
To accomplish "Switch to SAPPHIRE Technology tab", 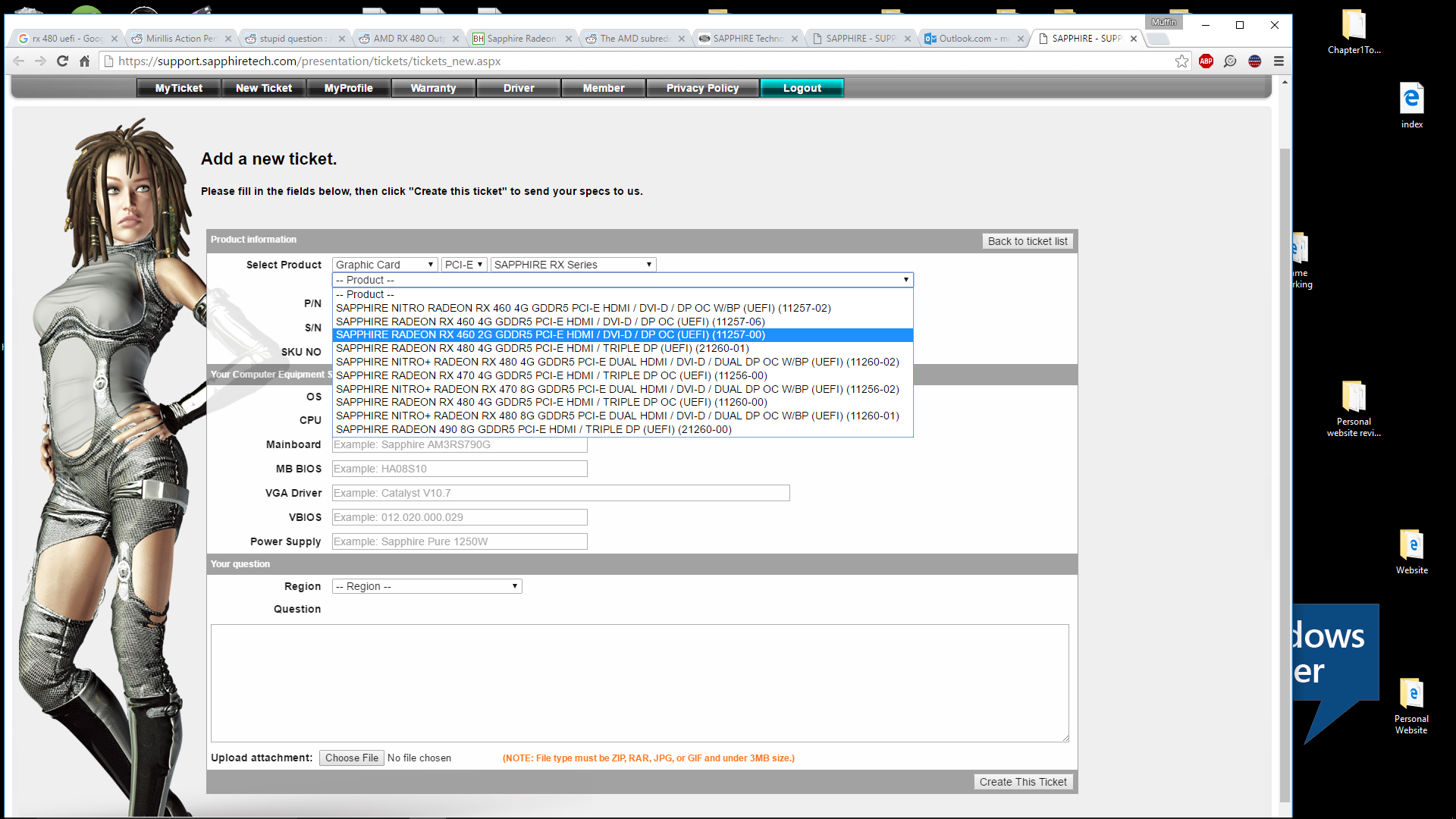I will pos(748,39).
